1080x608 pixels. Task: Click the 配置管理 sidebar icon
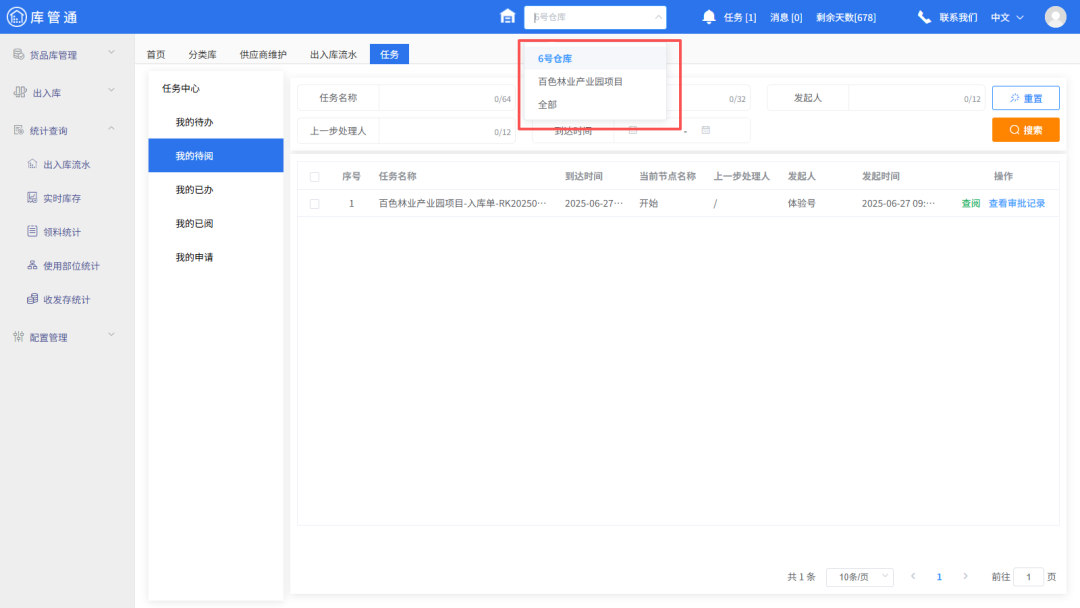pyautogui.click(x=19, y=337)
